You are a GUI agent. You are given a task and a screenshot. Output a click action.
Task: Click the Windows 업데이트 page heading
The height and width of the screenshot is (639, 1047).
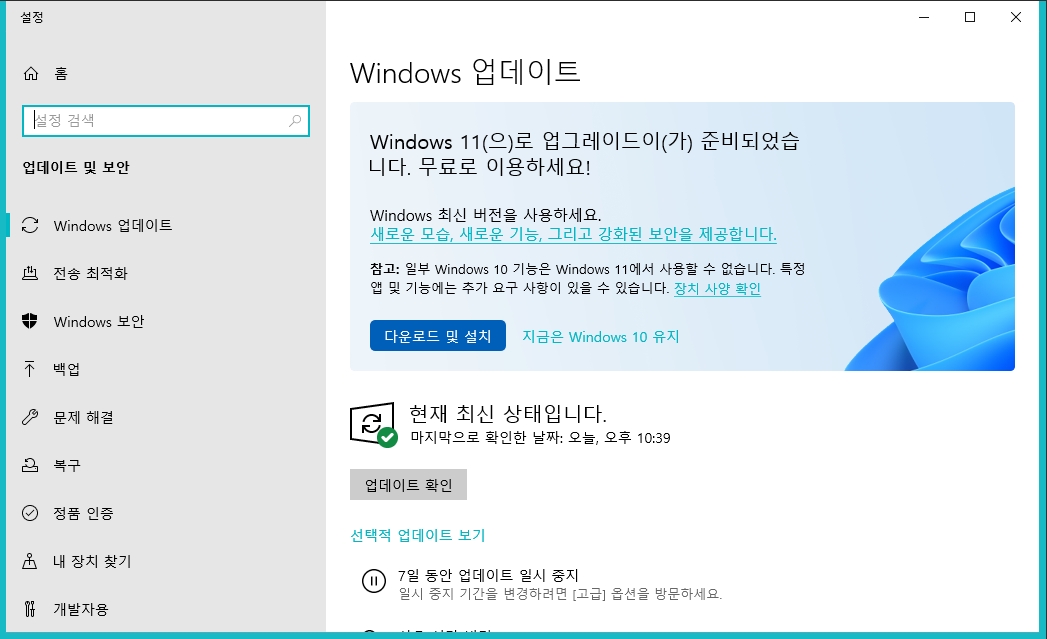coord(465,72)
